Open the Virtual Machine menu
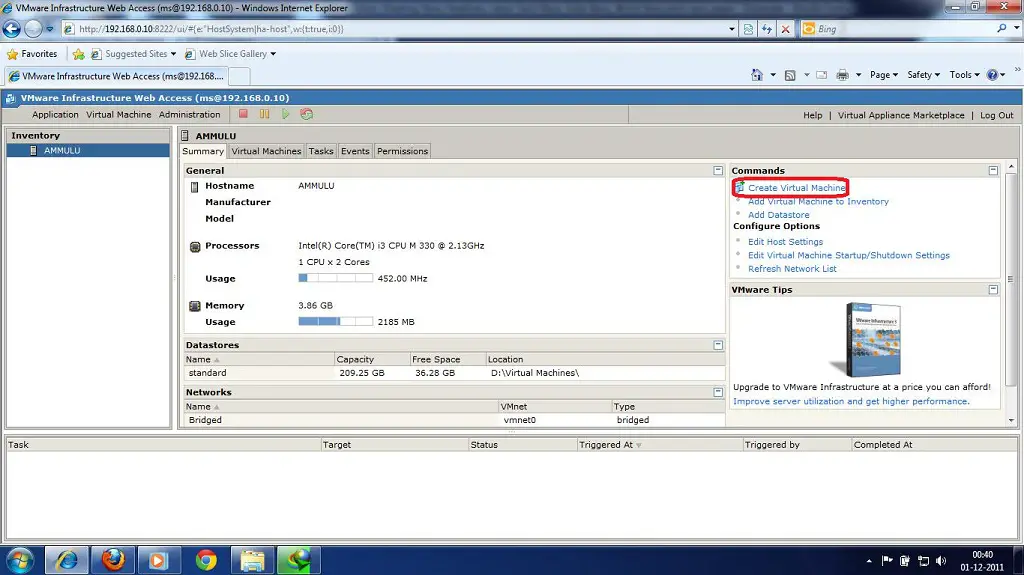 [119, 114]
